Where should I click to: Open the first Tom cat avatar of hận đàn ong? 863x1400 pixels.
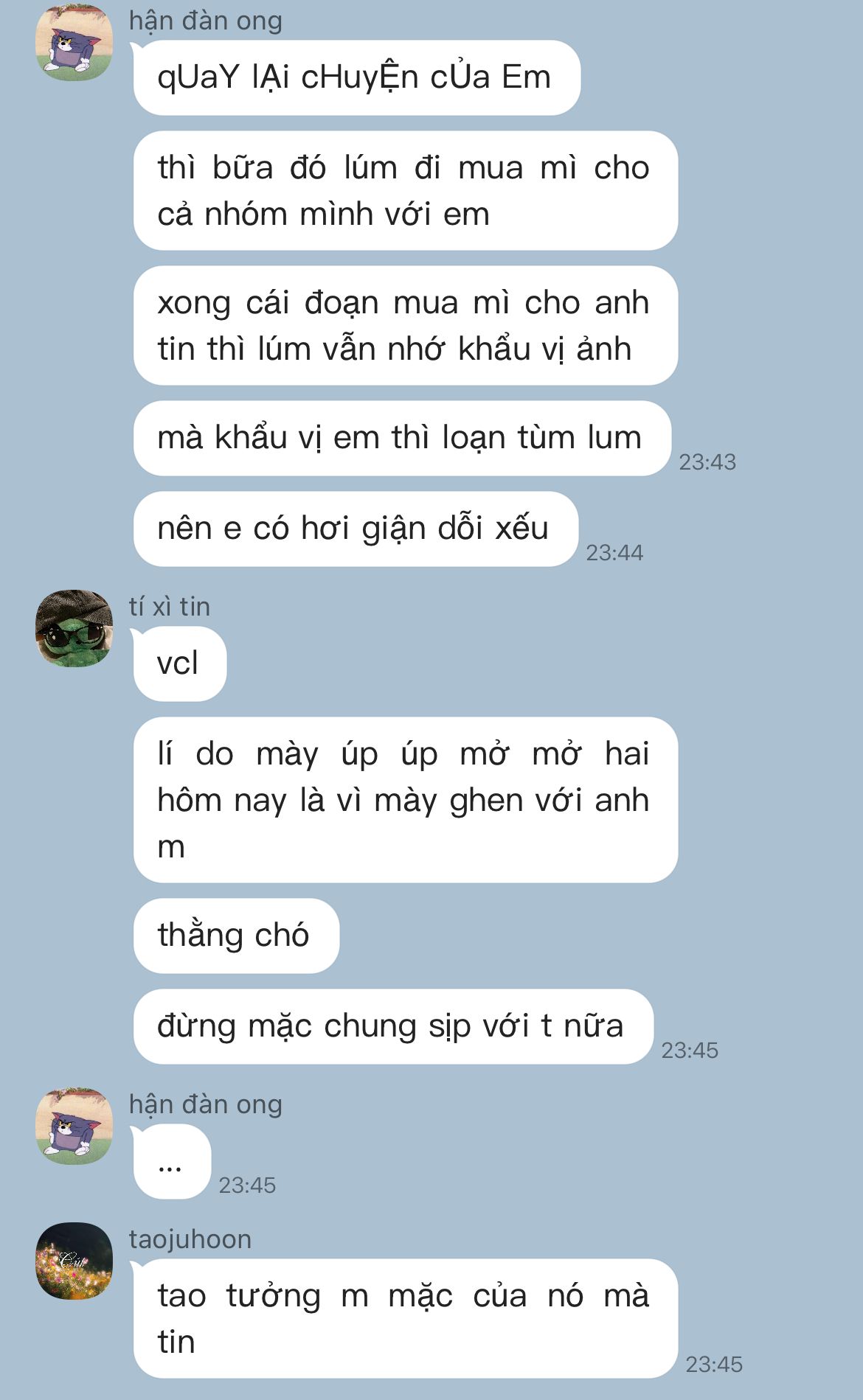(x=74, y=43)
